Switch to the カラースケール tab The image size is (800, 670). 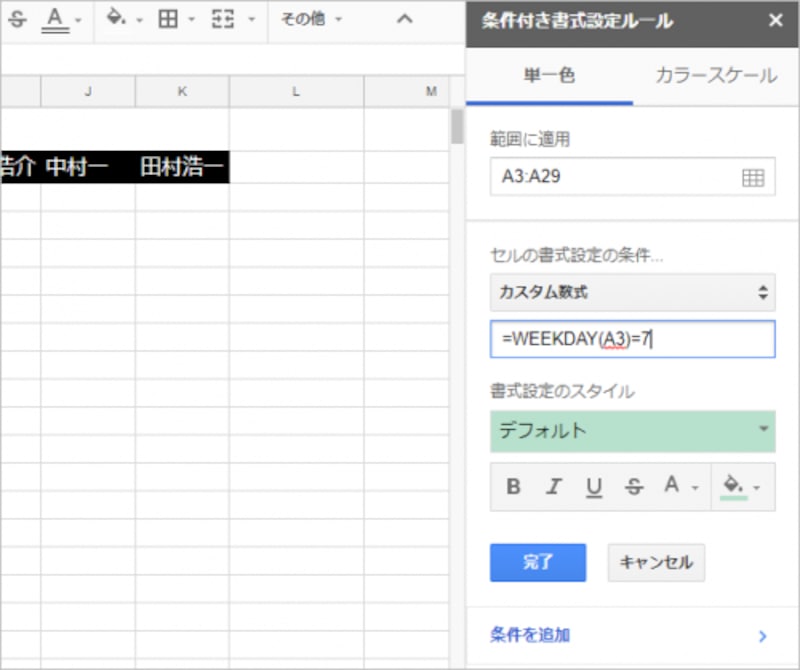(716, 76)
